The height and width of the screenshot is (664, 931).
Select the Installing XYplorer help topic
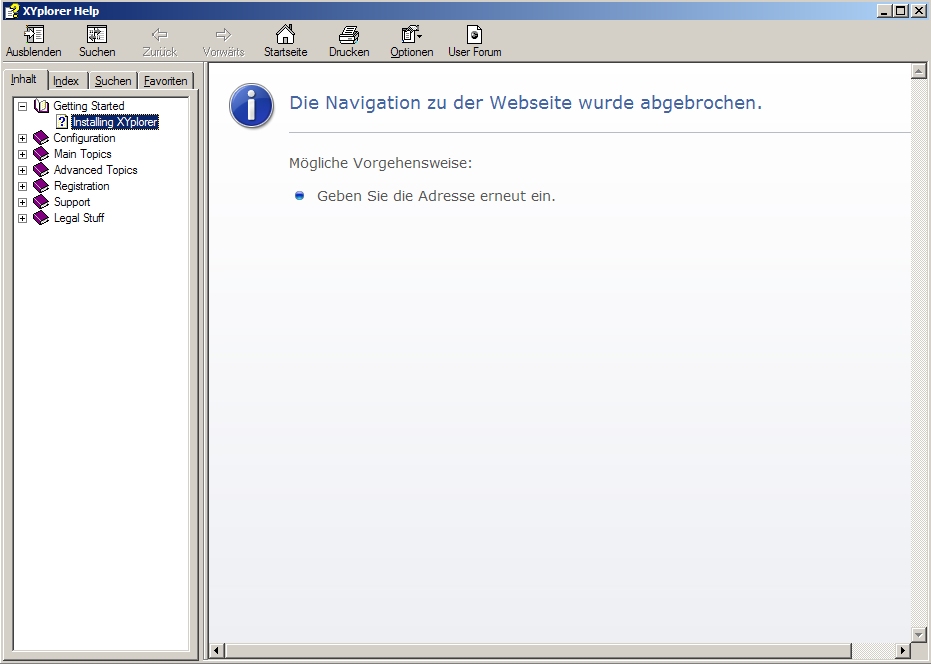point(114,121)
